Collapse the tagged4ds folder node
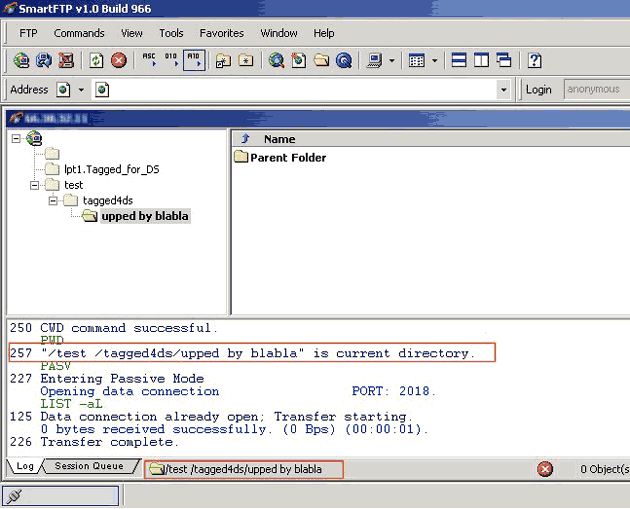Viewport: 630px width, 509px height. [54, 201]
